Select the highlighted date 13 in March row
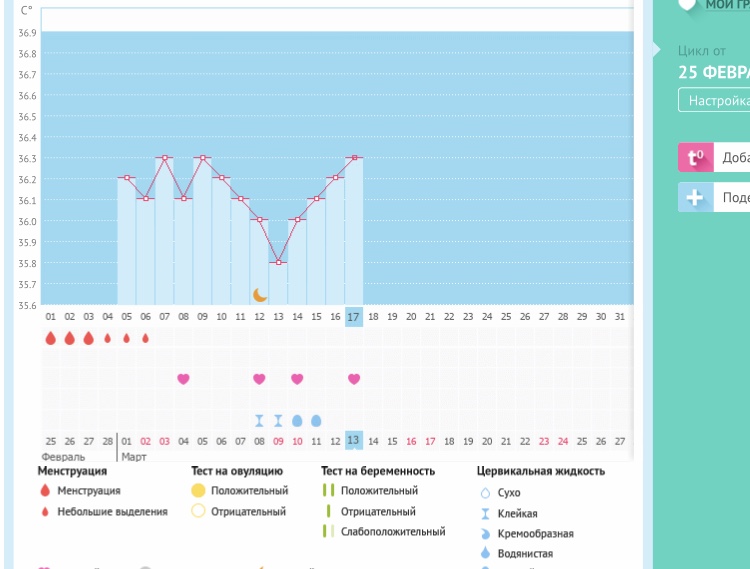The width and height of the screenshot is (750, 569). 353,441
